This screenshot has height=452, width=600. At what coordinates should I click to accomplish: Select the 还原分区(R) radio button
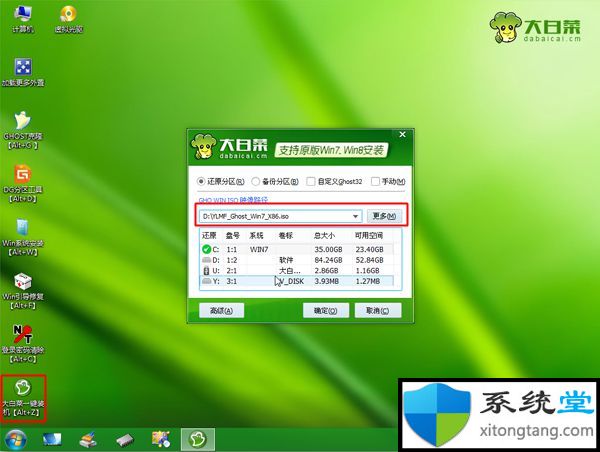click(201, 181)
